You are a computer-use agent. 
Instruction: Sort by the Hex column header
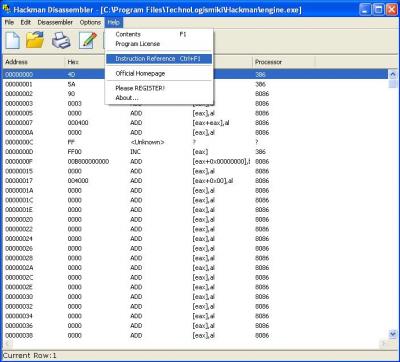pyautogui.click(x=85, y=62)
